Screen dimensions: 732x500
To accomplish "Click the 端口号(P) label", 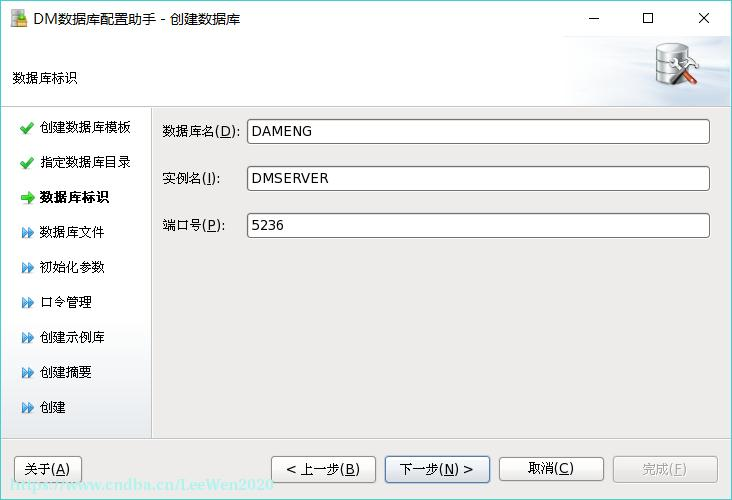I will point(194,225).
